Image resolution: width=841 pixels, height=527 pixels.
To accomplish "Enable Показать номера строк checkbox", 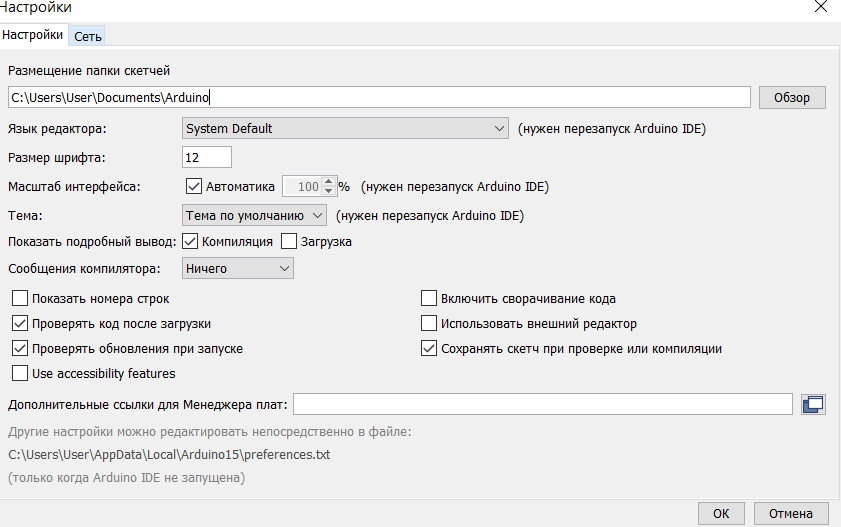I will click(x=20, y=298).
